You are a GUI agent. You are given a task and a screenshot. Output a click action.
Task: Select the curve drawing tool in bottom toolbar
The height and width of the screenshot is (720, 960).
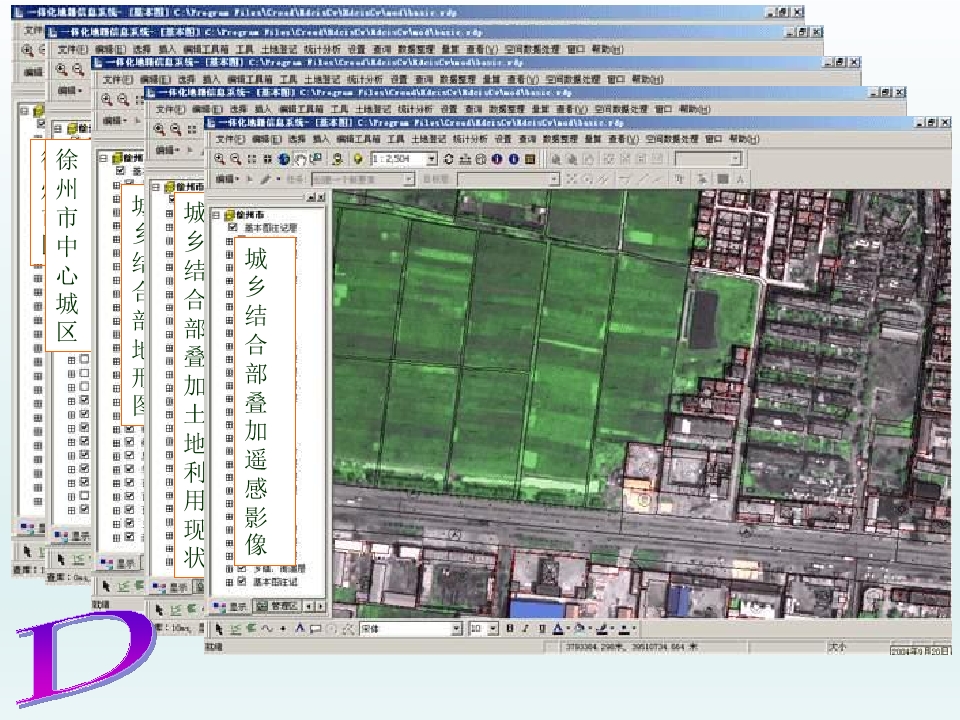coord(267,629)
